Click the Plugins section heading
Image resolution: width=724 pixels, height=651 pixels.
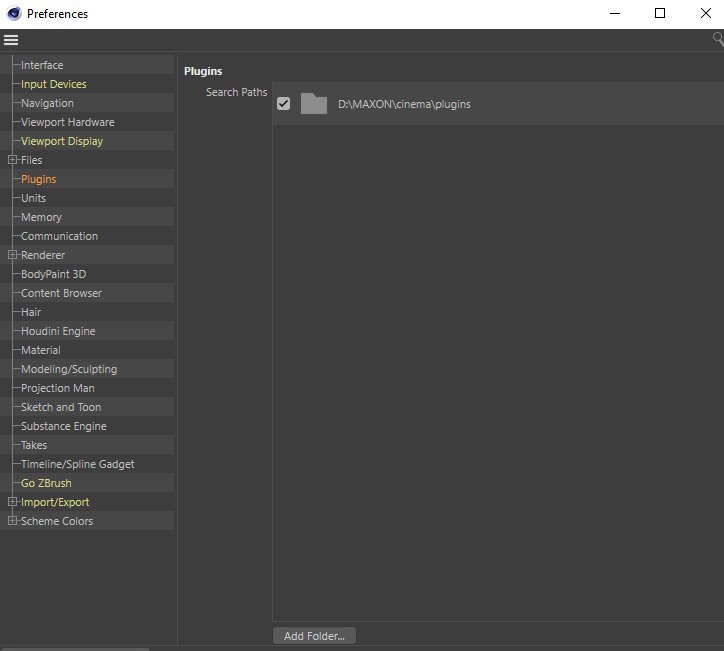(203, 71)
